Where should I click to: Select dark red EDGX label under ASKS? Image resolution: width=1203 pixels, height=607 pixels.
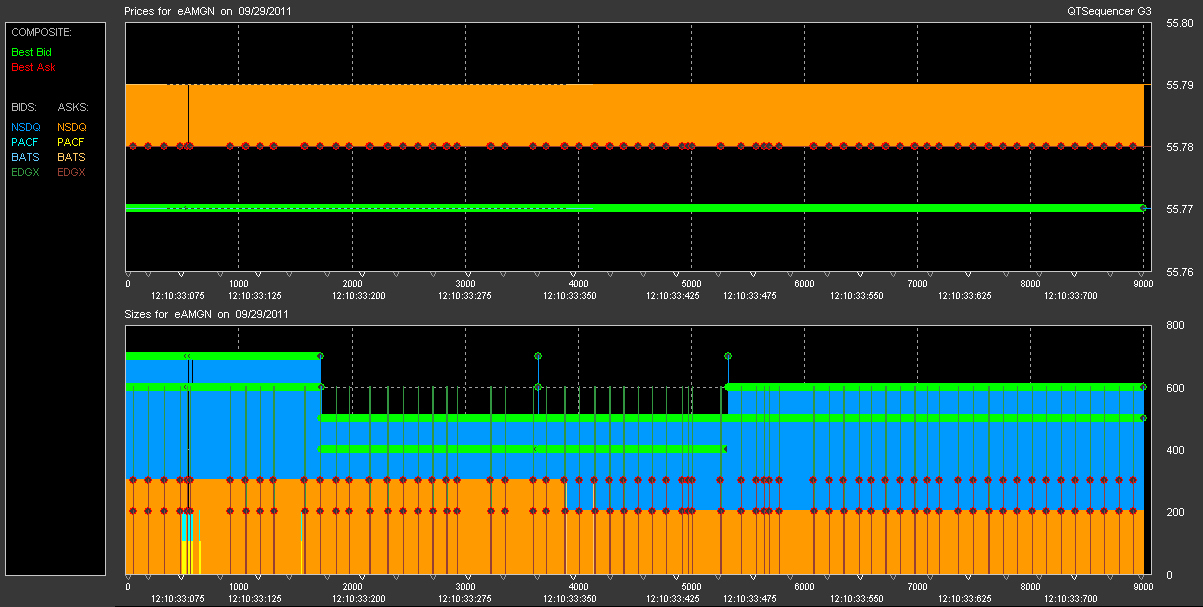(72, 173)
